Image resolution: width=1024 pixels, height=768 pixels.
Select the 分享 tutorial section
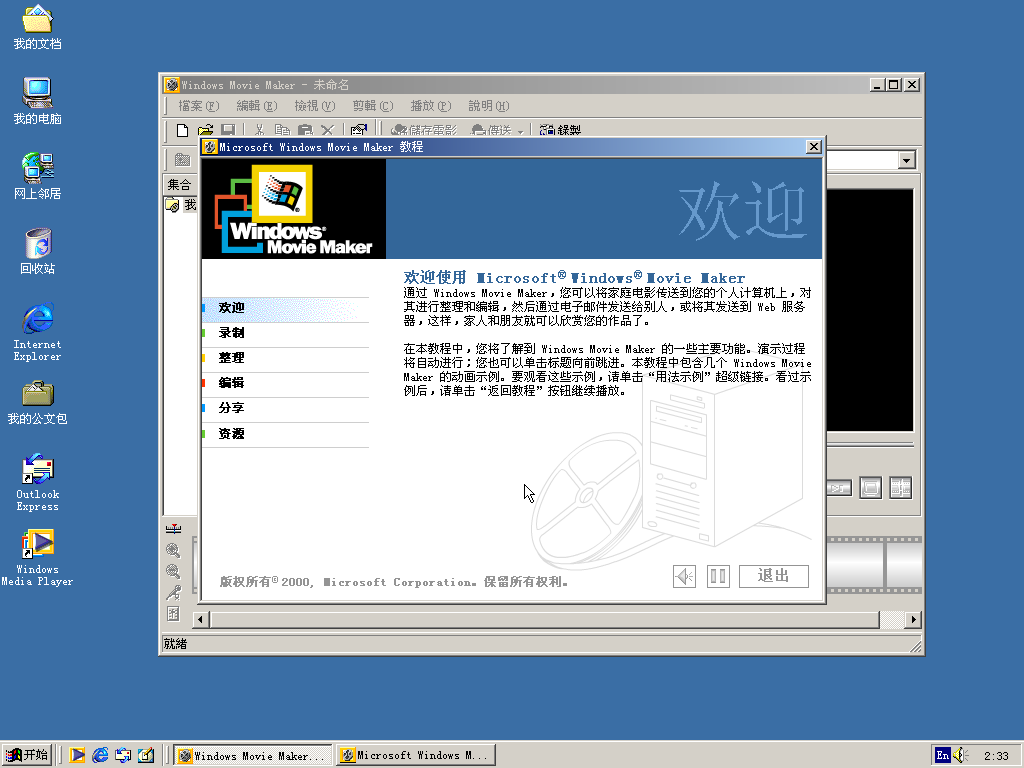[285, 408]
